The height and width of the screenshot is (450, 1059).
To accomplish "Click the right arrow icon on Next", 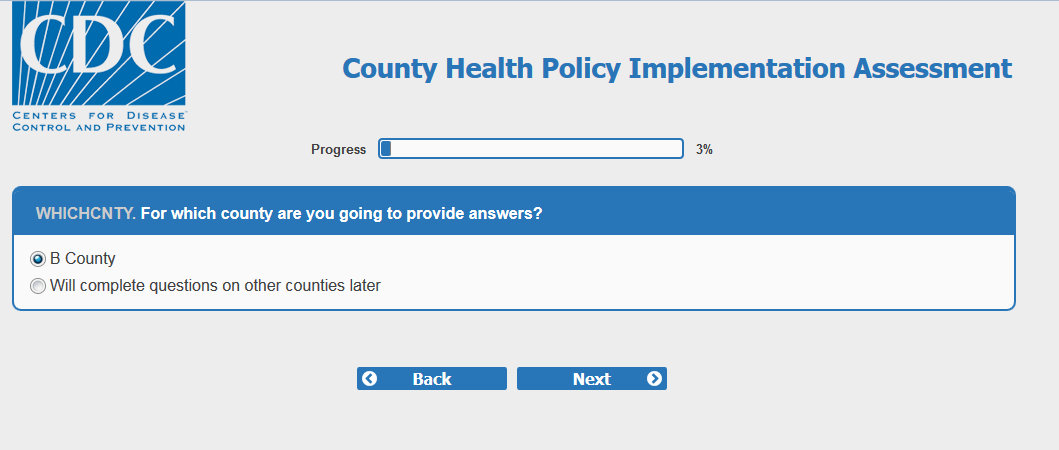I will [x=654, y=379].
